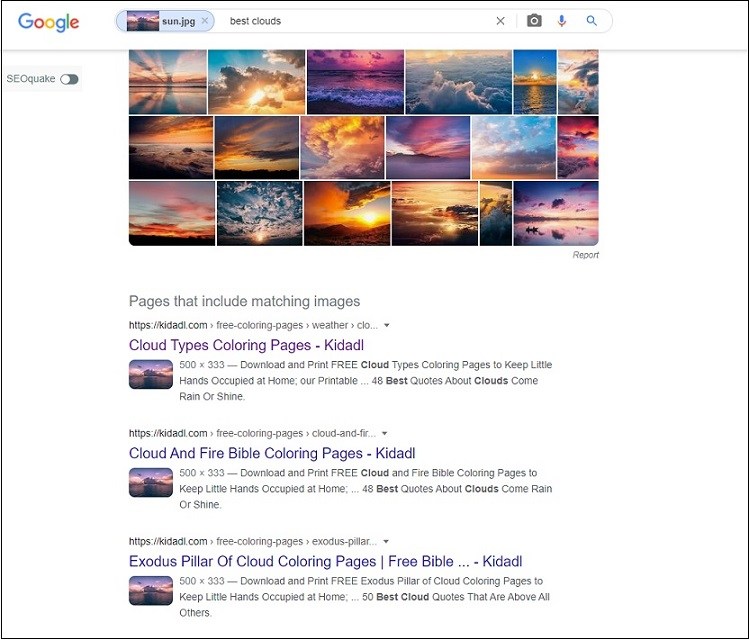The width and height of the screenshot is (749, 640).
Task: Click the cloud-and-fir breadcrumb URL
Action: tap(252, 434)
